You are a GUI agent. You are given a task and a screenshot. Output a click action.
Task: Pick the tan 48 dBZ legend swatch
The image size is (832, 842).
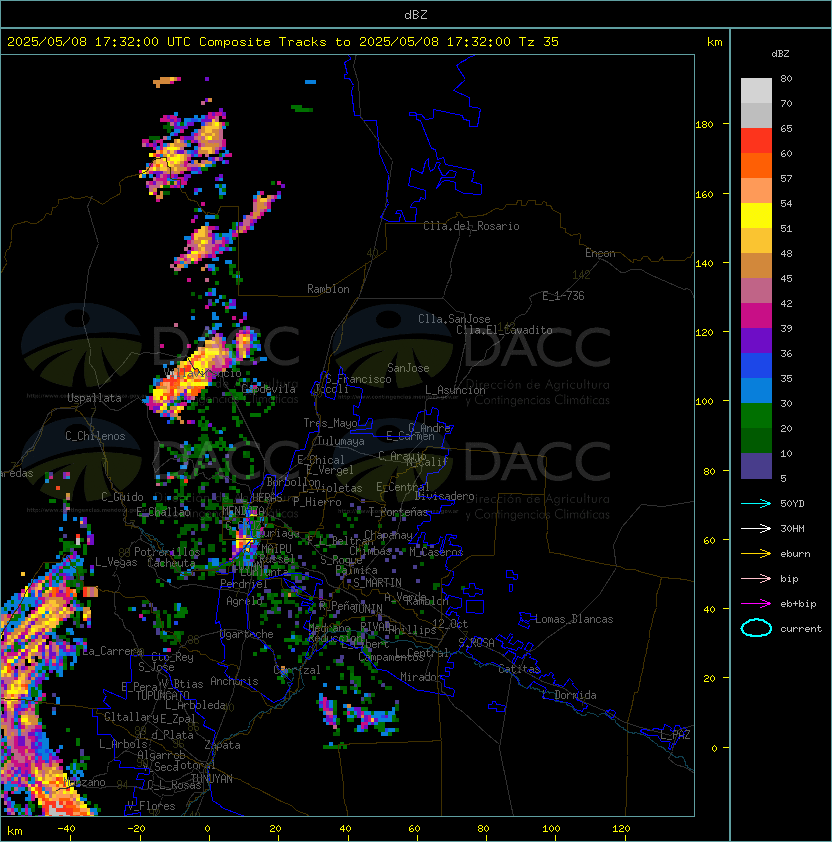pyautogui.click(x=756, y=266)
